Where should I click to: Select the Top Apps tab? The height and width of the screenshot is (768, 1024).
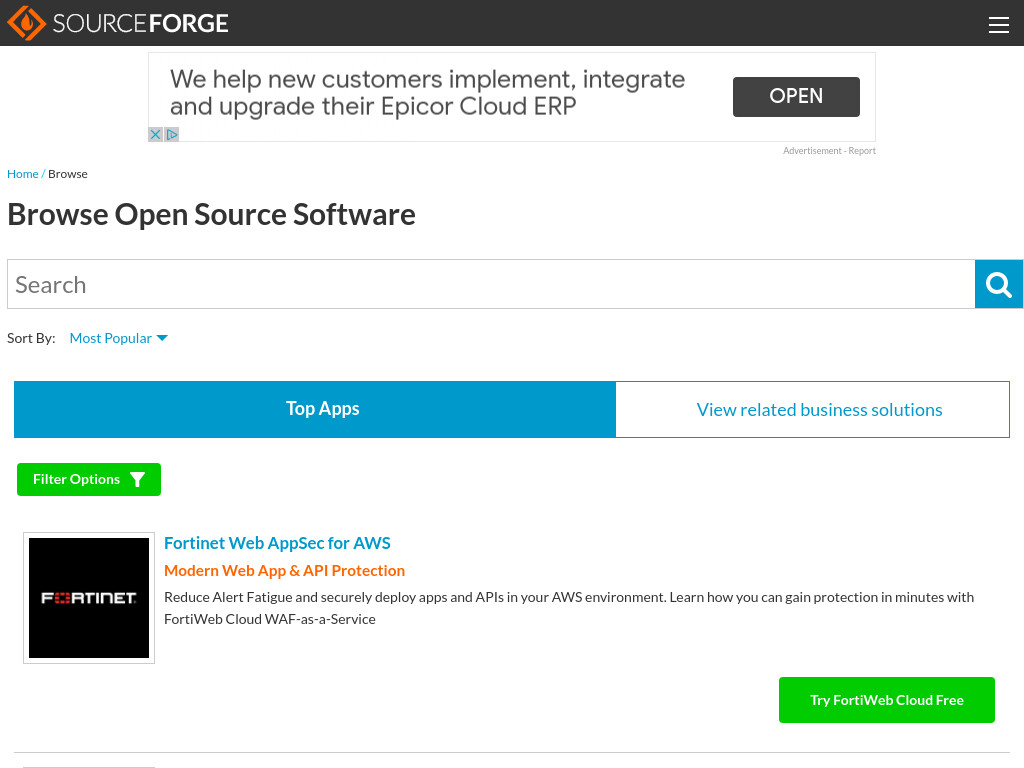[315, 409]
